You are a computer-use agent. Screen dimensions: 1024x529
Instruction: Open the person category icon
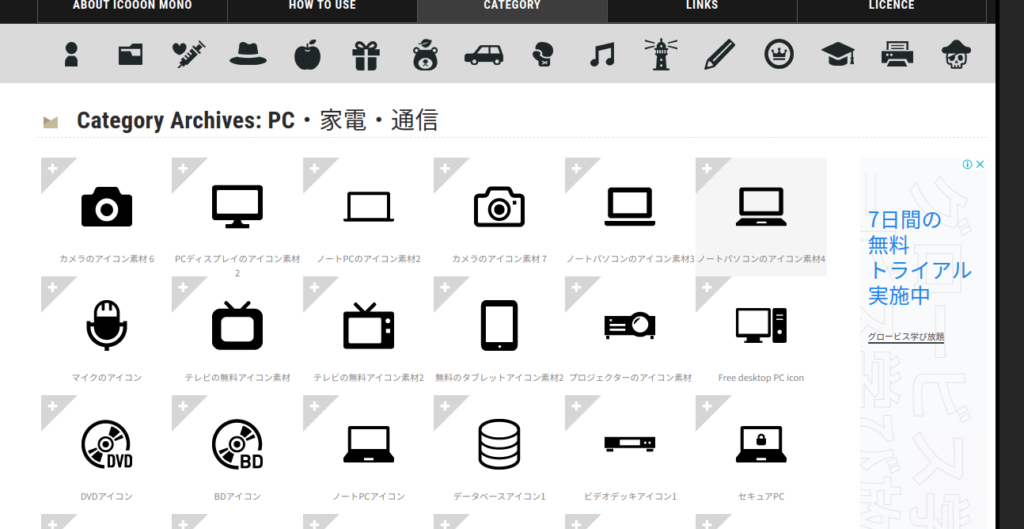coord(71,54)
